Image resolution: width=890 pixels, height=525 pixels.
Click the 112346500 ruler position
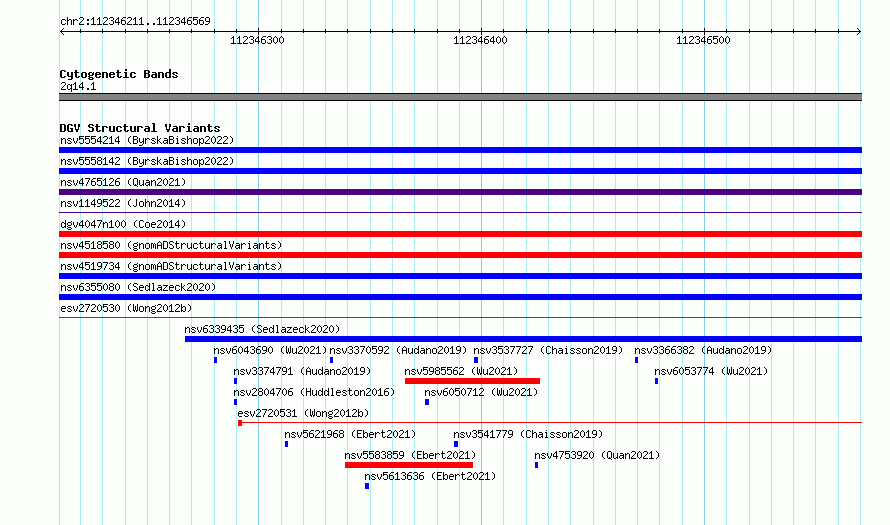coord(703,40)
